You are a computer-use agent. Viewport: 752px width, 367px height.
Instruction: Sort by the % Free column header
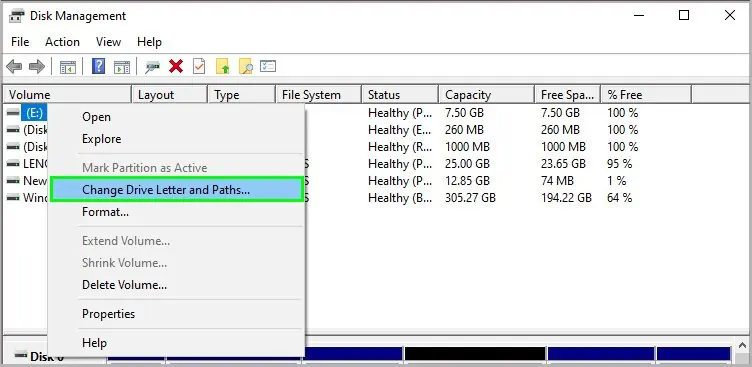tap(646, 95)
